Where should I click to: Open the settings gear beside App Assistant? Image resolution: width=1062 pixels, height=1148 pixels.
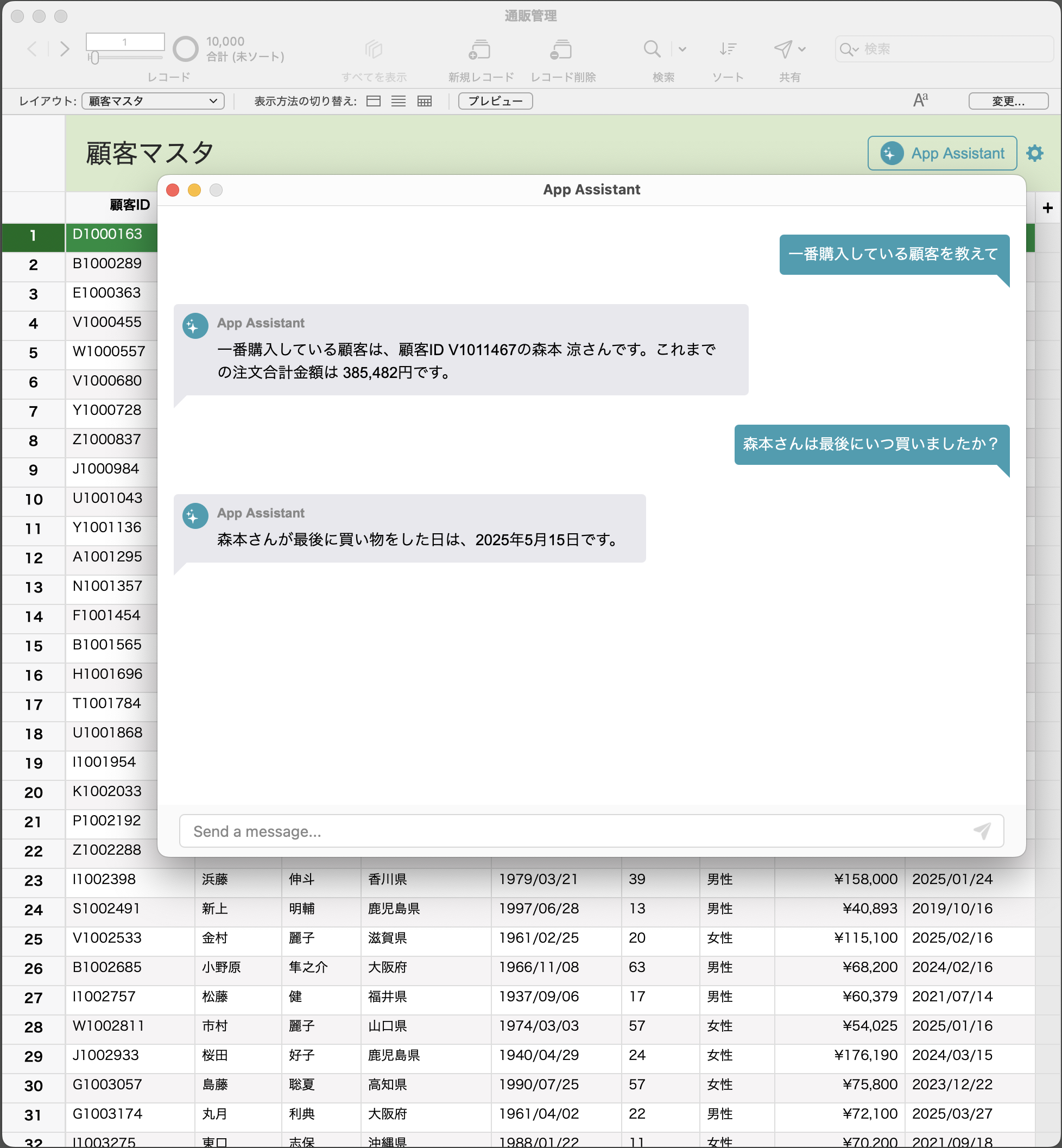pos(1034,154)
